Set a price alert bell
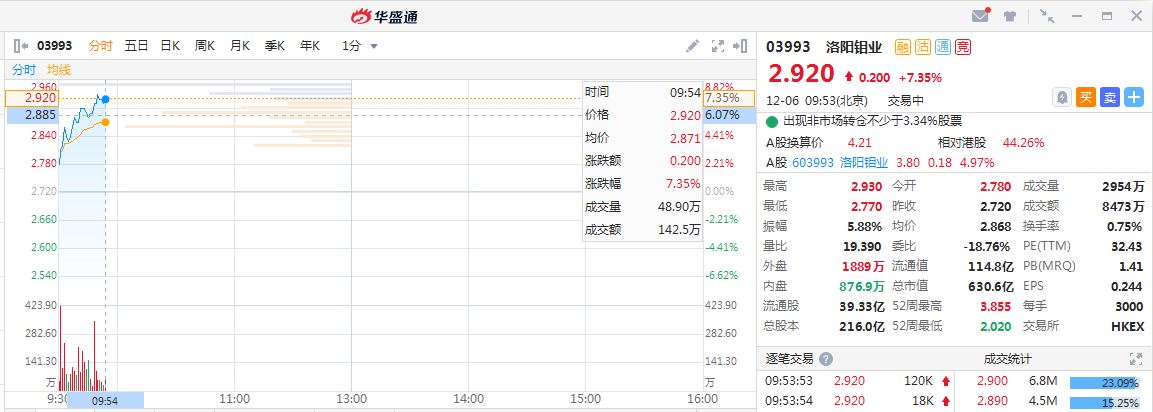Screen dimensions: 1153x412 (1062, 97)
